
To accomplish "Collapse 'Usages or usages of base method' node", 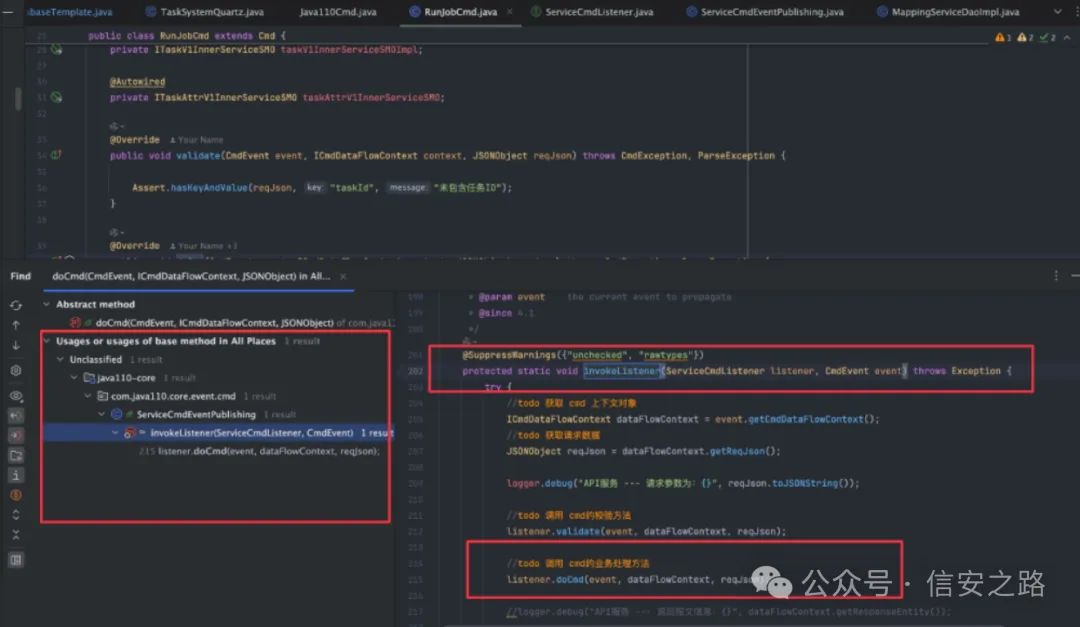I will coord(46,341).
